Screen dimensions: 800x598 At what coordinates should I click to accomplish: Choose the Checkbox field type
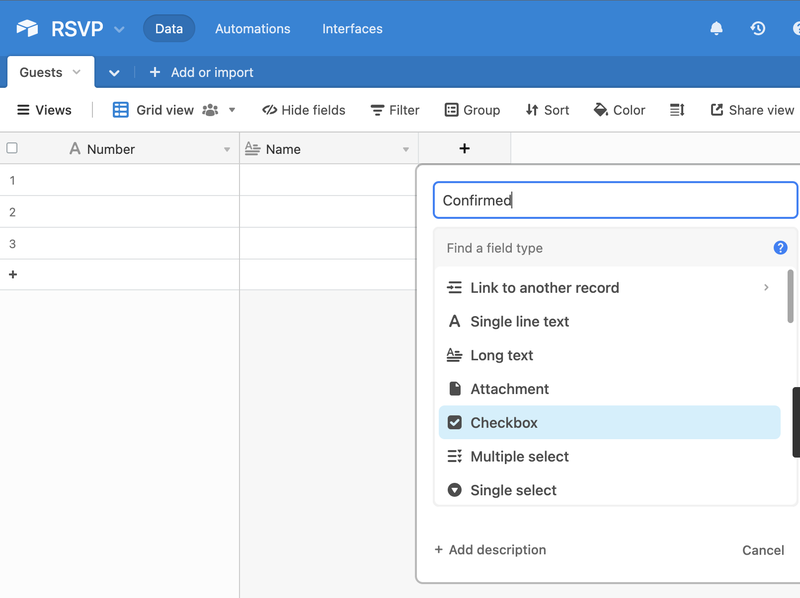point(609,422)
